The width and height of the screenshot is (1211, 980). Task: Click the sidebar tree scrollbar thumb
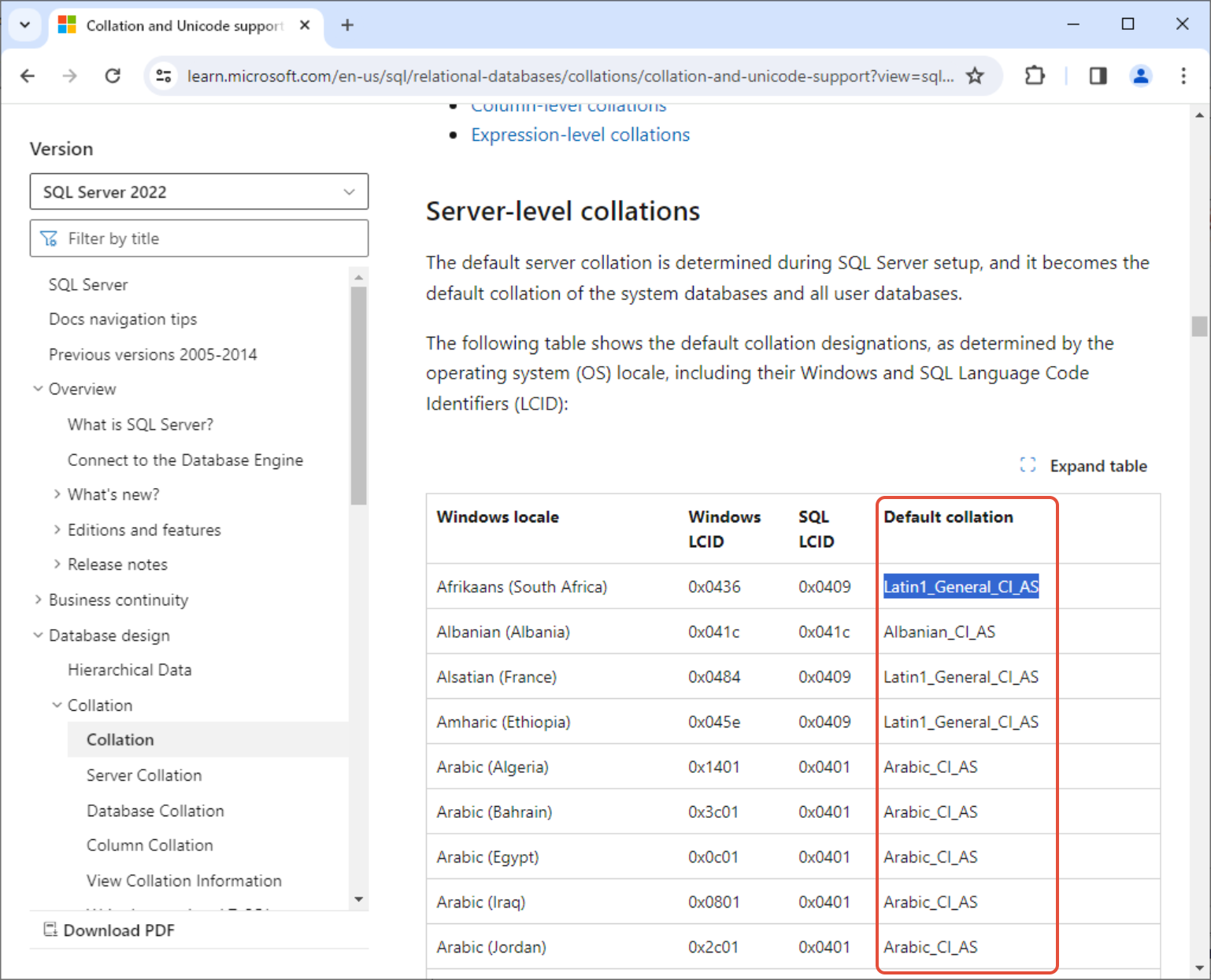click(358, 394)
